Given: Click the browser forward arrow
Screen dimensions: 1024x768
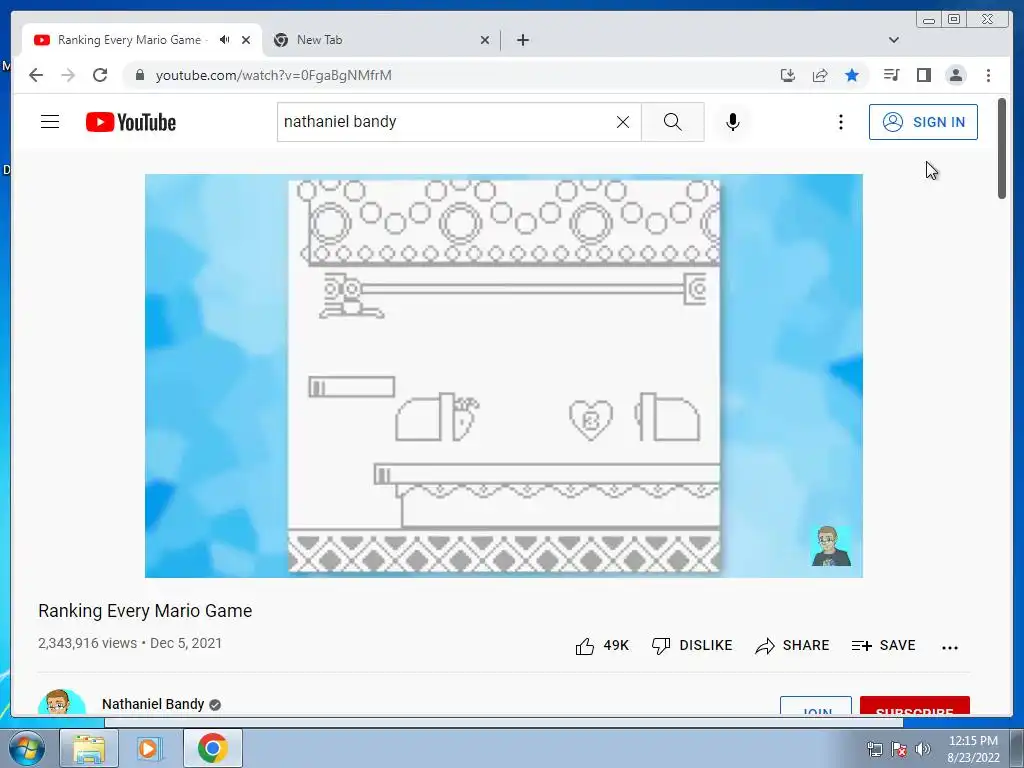Looking at the screenshot, I should click(68, 75).
